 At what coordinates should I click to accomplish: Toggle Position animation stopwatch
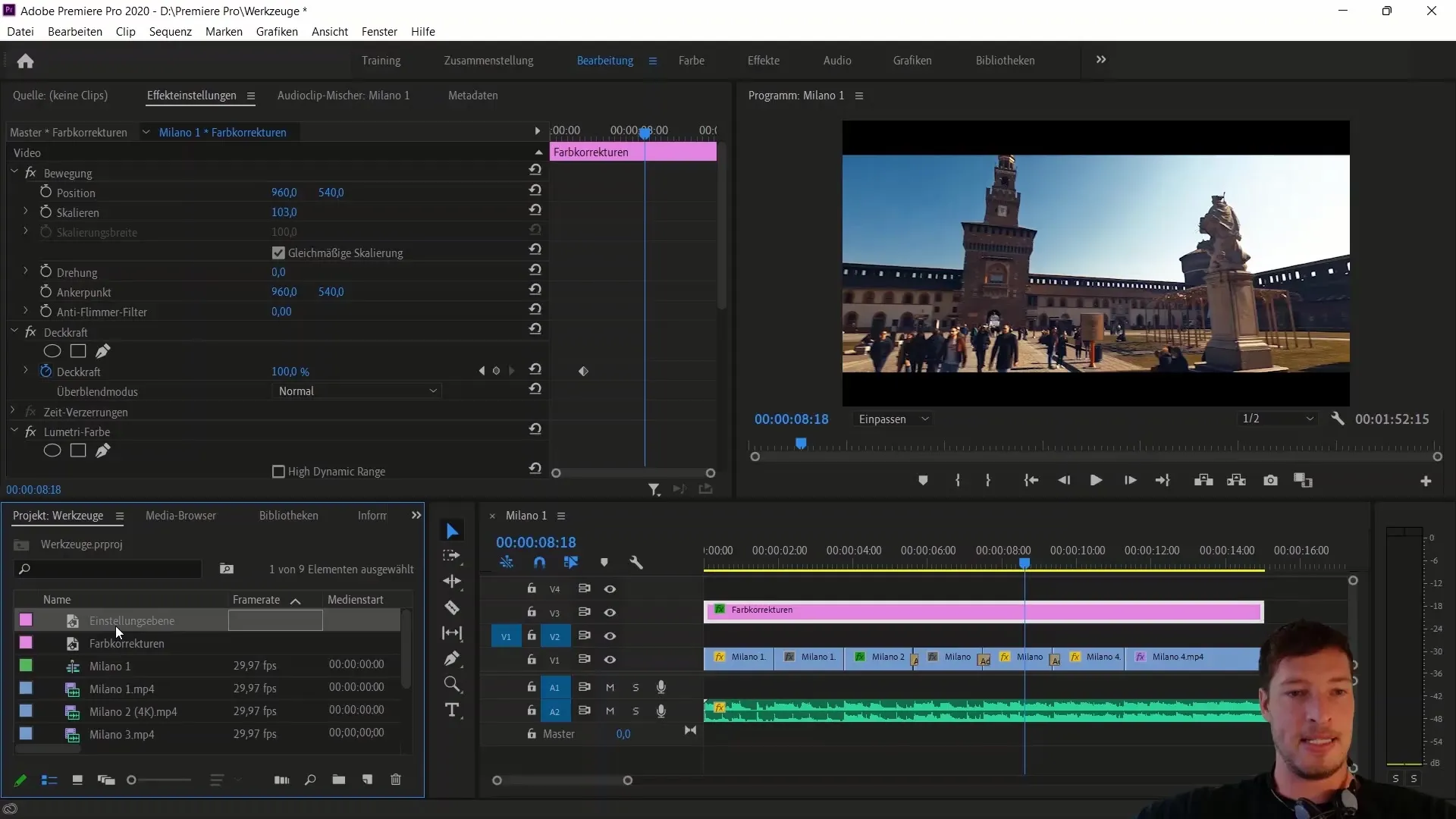pos(45,192)
